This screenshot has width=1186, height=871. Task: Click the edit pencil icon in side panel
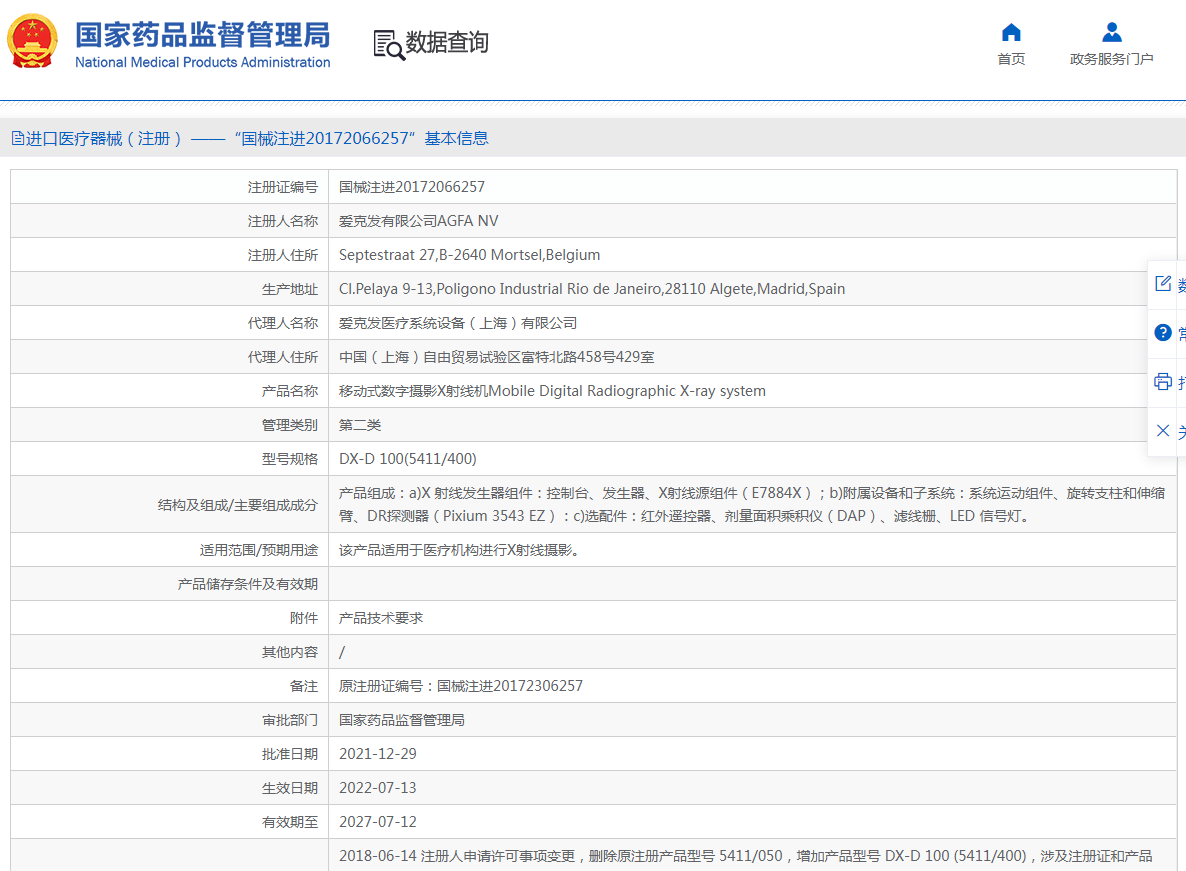[1163, 284]
